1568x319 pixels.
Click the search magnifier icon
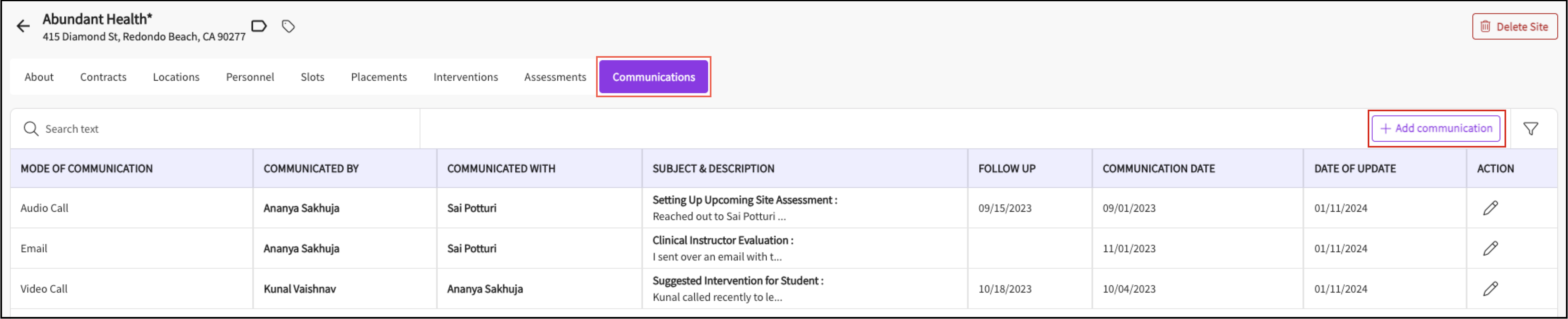(x=31, y=129)
